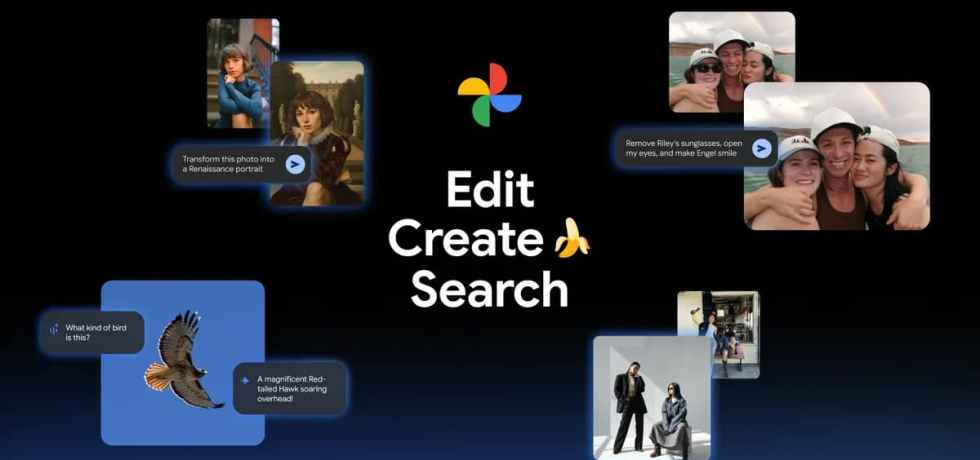Select the Search heading text
This screenshot has height=460, width=980.
coord(489,290)
